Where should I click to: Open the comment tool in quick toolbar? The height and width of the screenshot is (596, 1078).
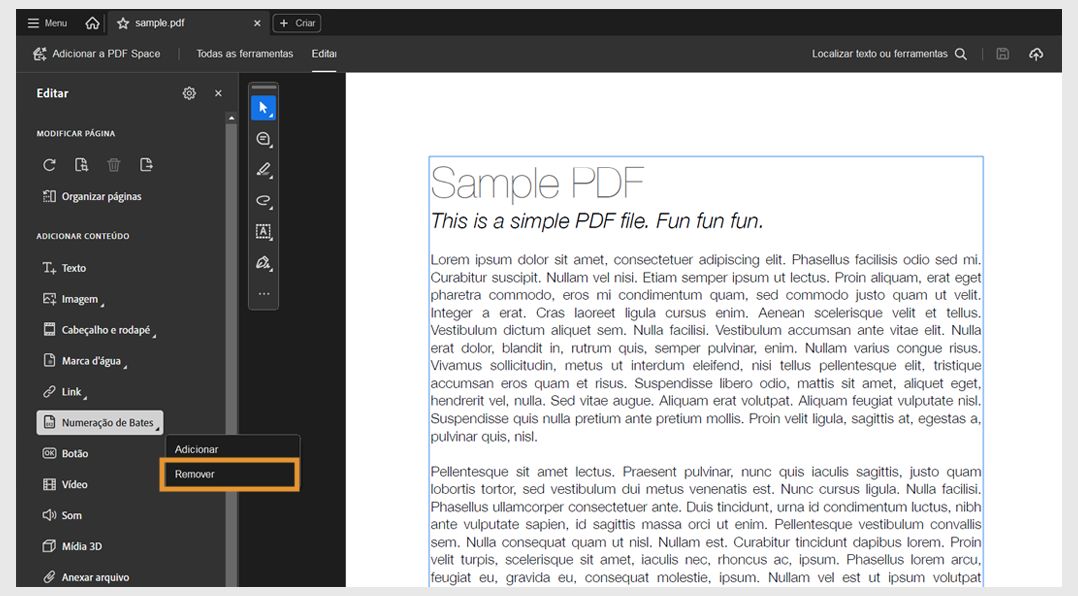click(263, 139)
